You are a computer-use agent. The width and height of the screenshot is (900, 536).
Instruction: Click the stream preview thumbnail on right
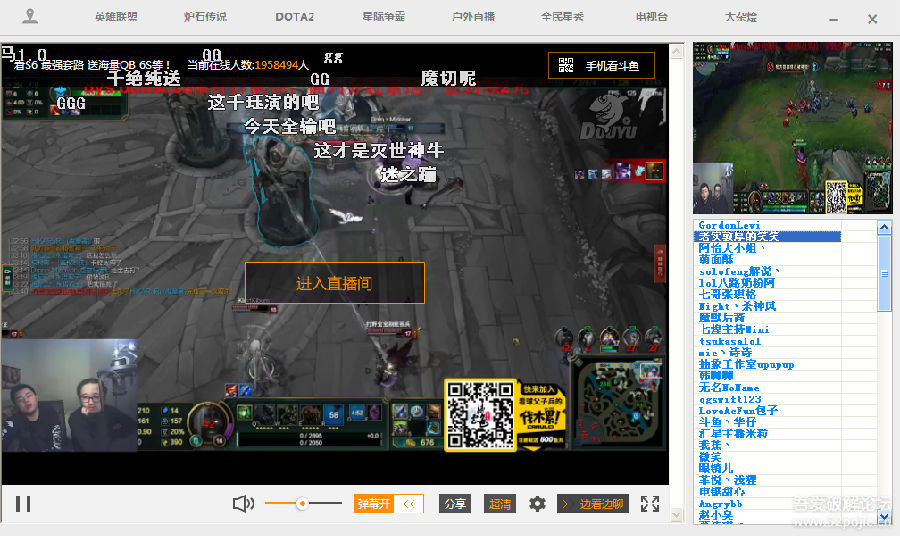[x=792, y=127]
